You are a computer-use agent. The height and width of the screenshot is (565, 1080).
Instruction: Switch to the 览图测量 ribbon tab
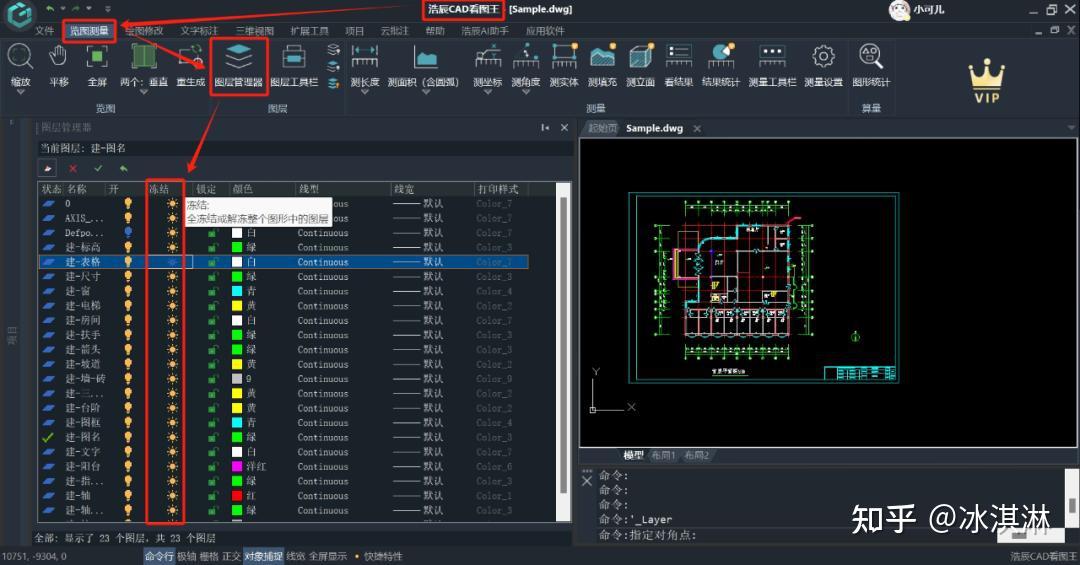[x=89, y=30]
